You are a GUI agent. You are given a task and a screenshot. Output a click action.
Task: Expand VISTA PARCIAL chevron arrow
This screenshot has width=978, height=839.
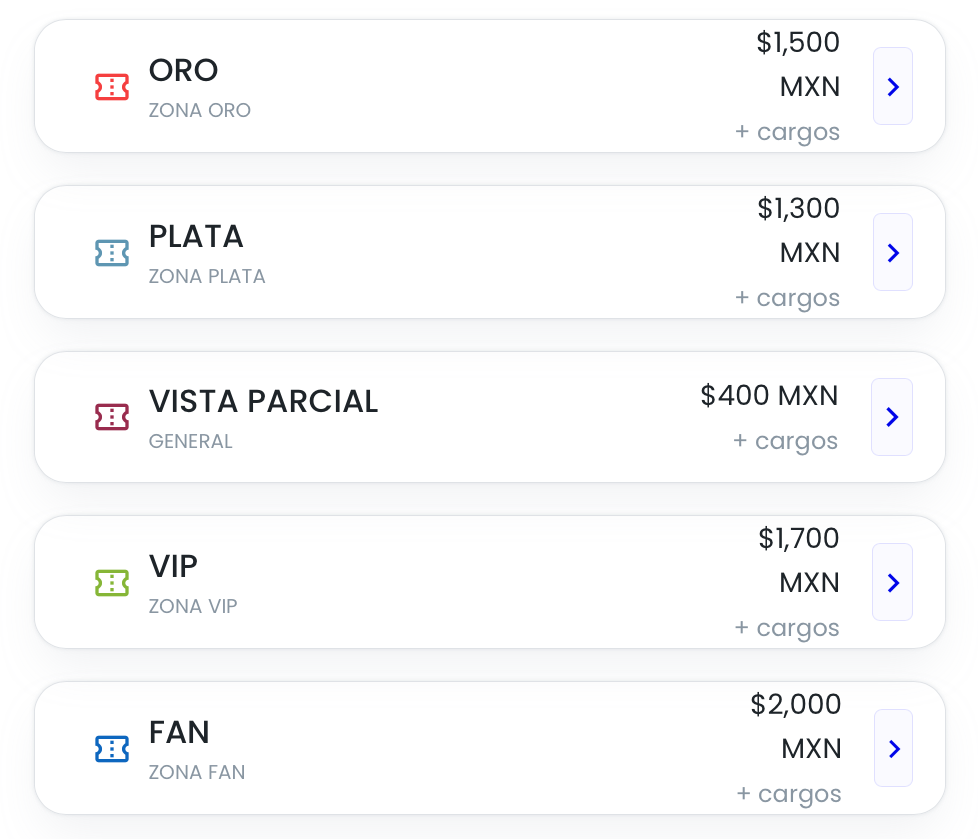892,417
